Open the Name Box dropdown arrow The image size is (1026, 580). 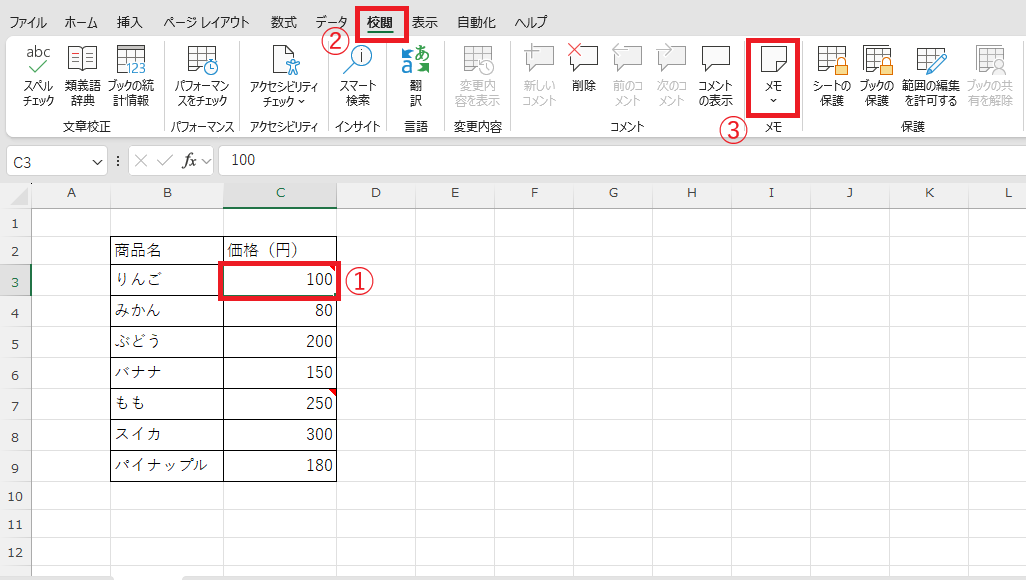[98, 161]
